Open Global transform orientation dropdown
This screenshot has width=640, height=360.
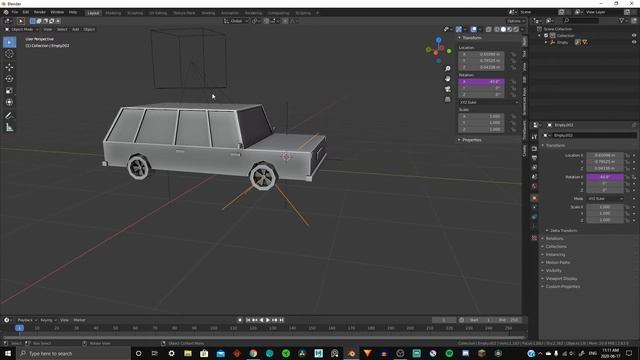point(236,21)
